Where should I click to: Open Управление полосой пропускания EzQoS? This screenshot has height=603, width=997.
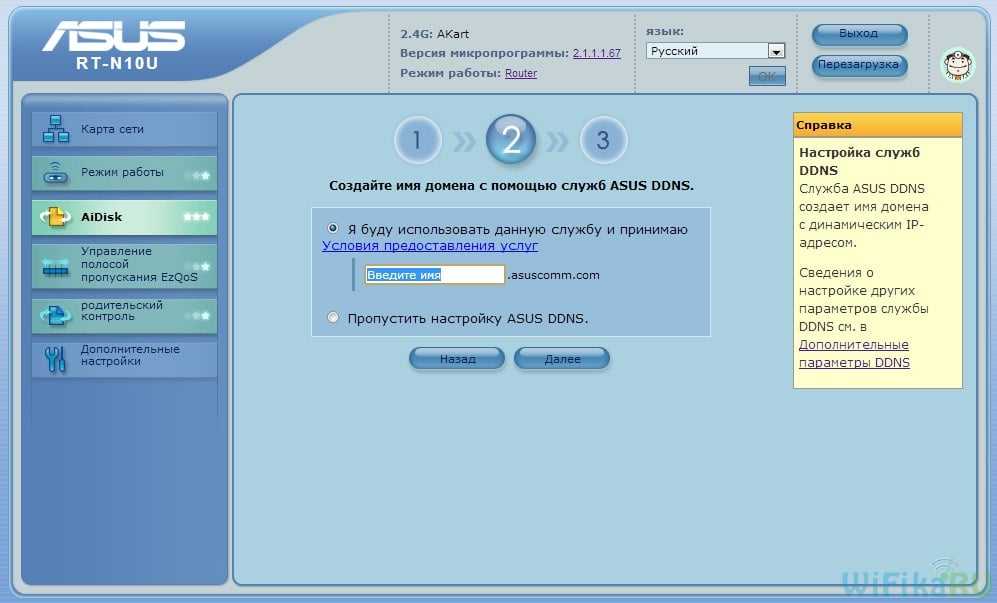(125, 265)
